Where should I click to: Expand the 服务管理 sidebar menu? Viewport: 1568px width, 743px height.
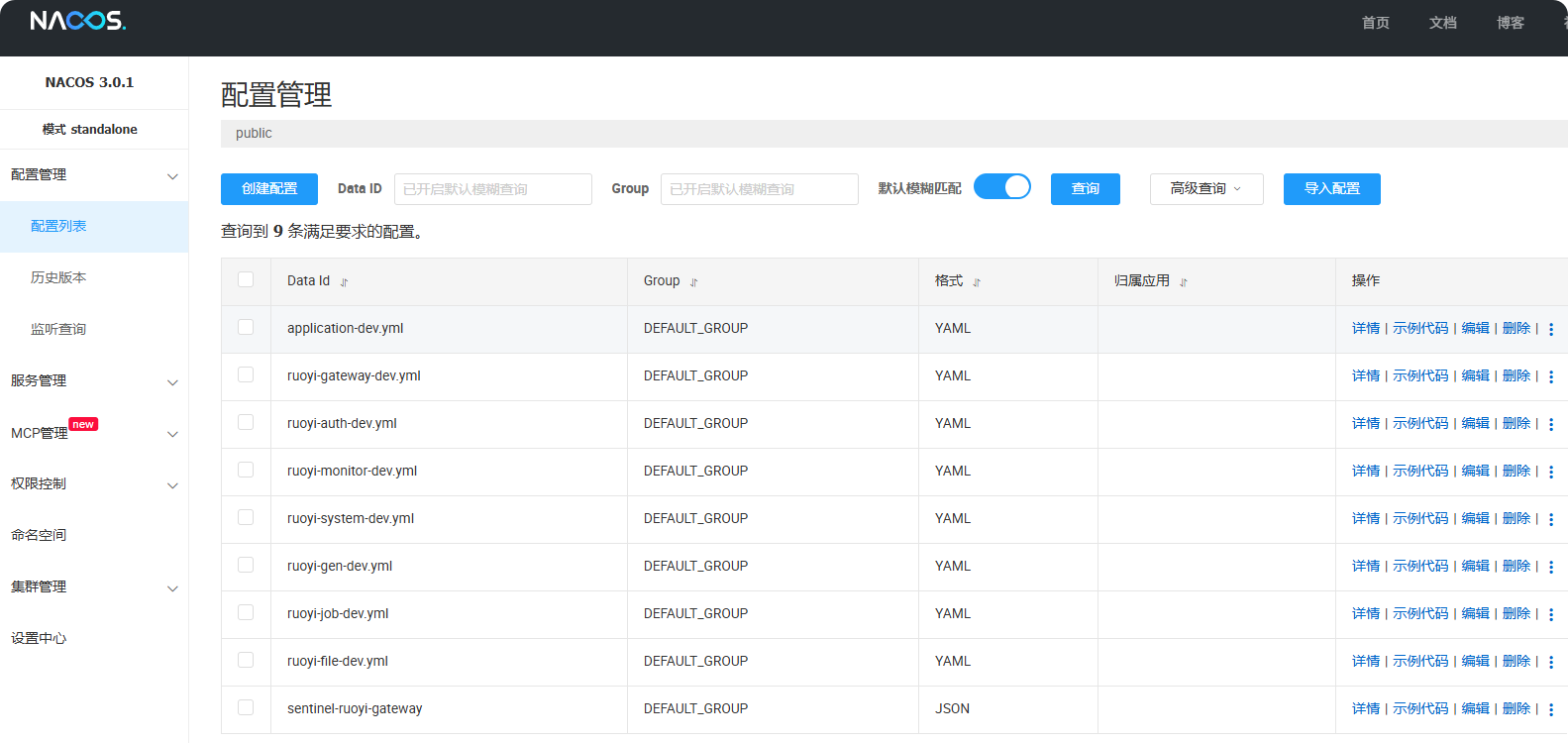94,381
